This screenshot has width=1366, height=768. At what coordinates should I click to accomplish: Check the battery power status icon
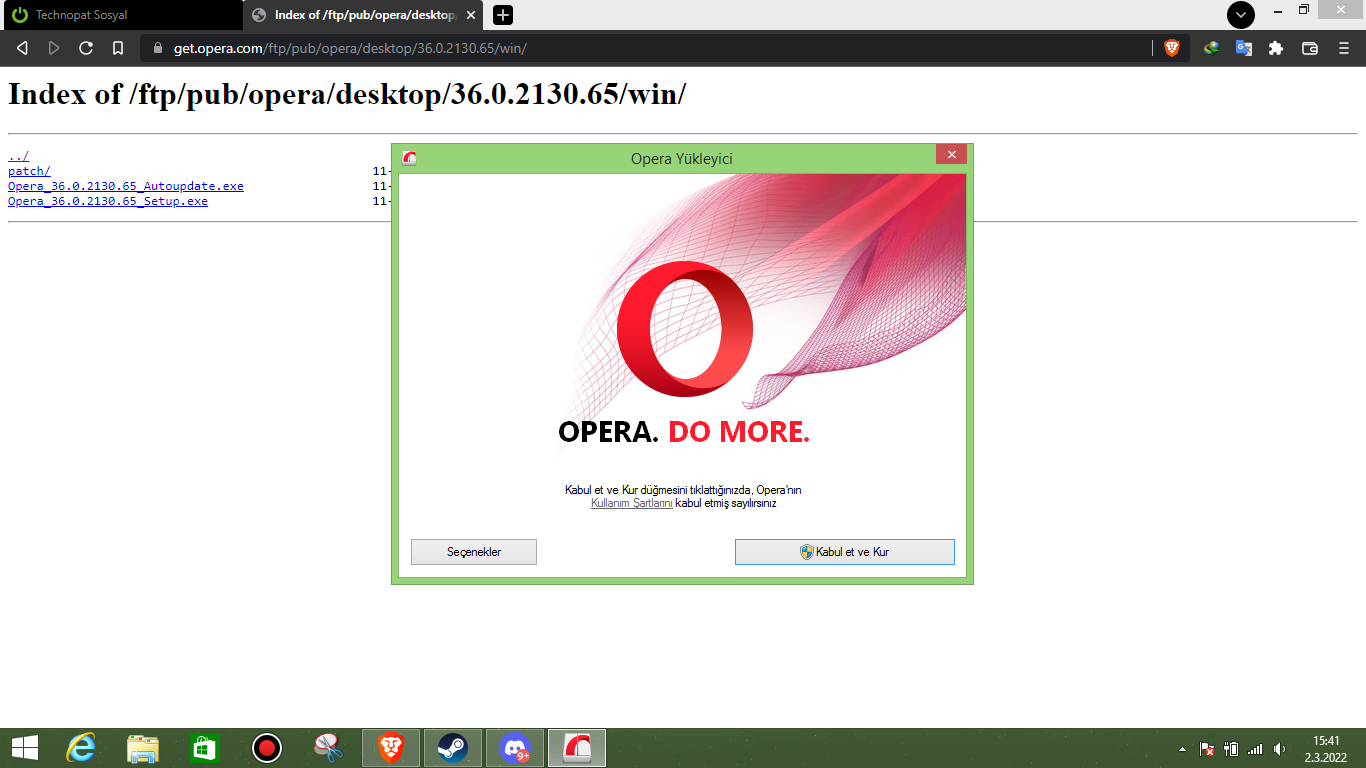(x=1232, y=749)
